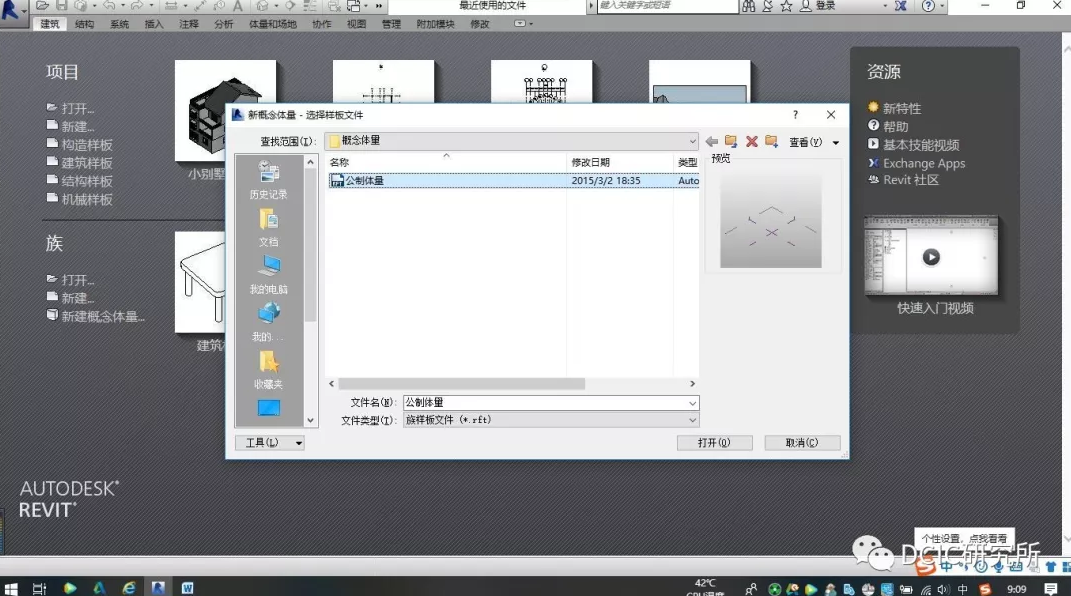Image resolution: width=1071 pixels, height=596 pixels.
Task: Open the 体量和场地 ribbon tab
Action: (272, 24)
